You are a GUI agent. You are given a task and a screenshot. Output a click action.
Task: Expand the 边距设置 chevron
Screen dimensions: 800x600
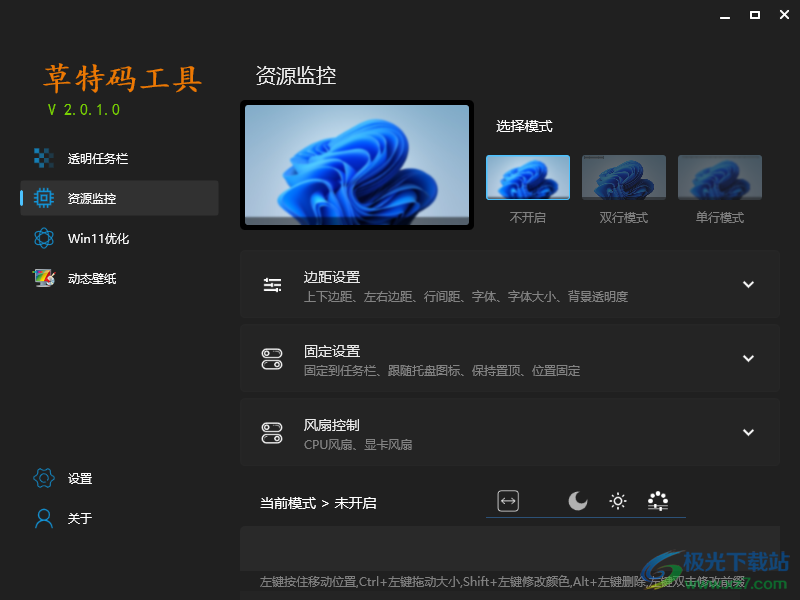pyautogui.click(x=748, y=285)
